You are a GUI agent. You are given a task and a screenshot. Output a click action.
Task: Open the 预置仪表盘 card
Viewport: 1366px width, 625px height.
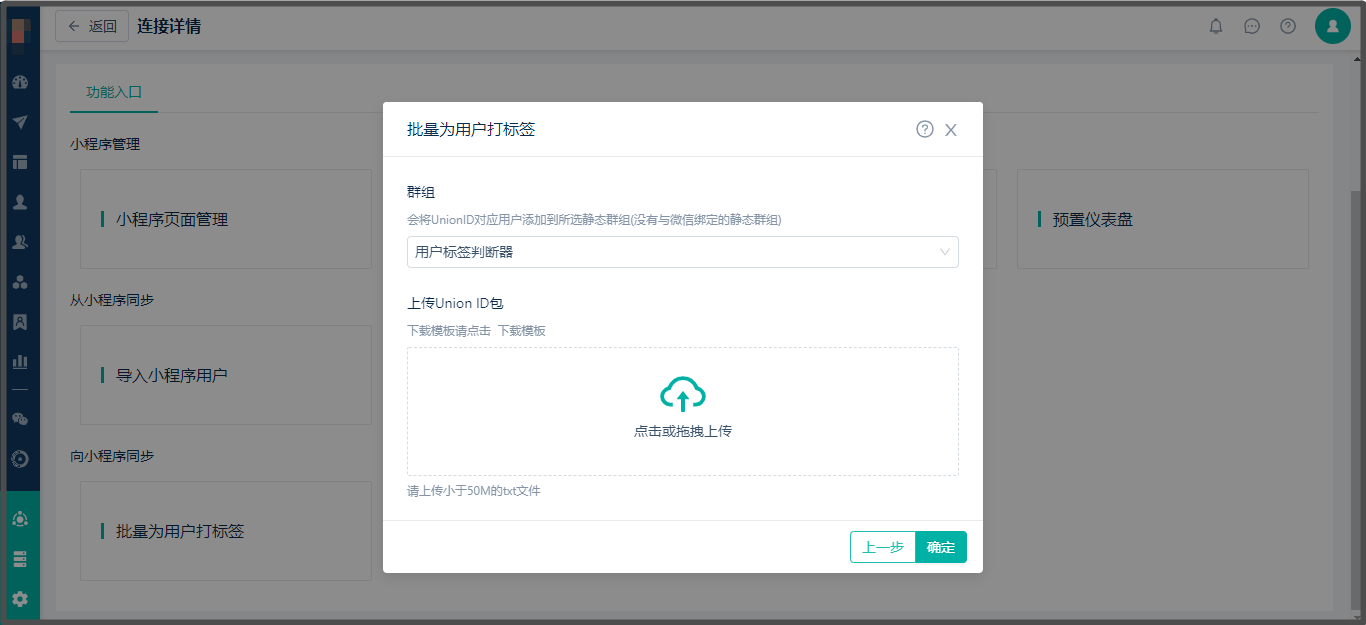coord(1163,219)
